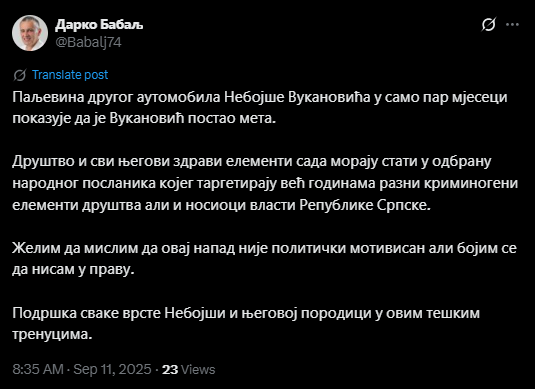This screenshot has height=389, width=535.
Task: Click the paragraph starting with Подршка сваке врсте
Action: pyautogui.click(x=246, y=323)
